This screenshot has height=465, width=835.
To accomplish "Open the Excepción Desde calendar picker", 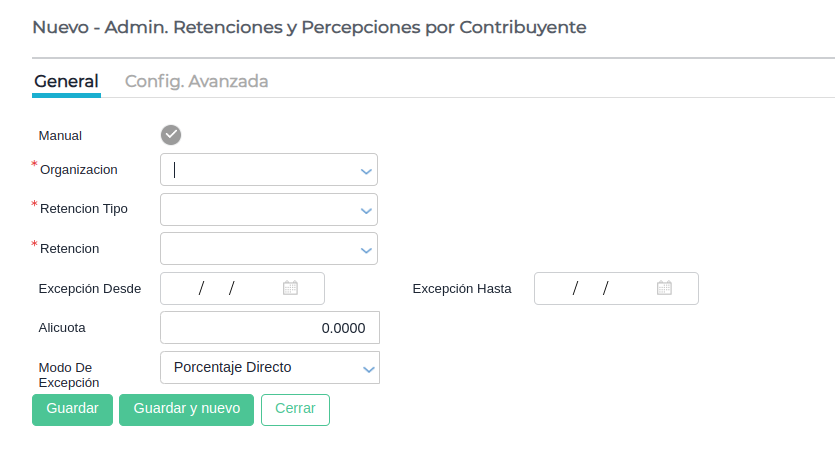I will [x=291, y=288].
